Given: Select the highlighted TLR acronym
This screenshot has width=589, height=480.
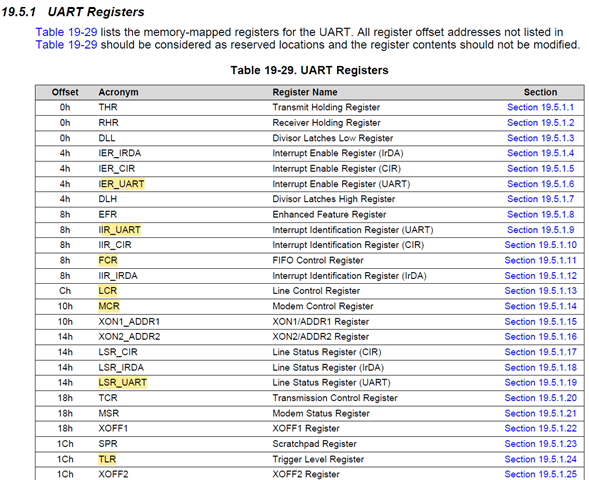Looking at the screenshot, I should 107,459.
